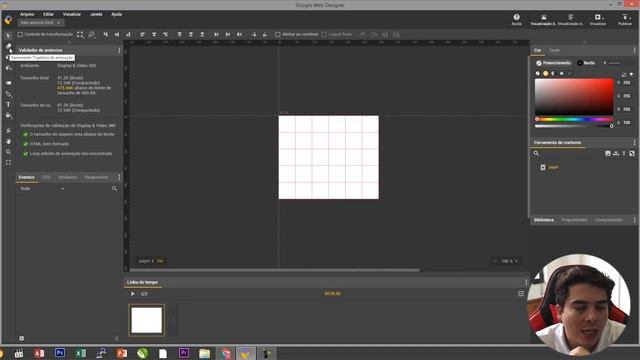Enable Controles de transformação checkbox
The image size is (640, 360).
(x=20, y=35)
